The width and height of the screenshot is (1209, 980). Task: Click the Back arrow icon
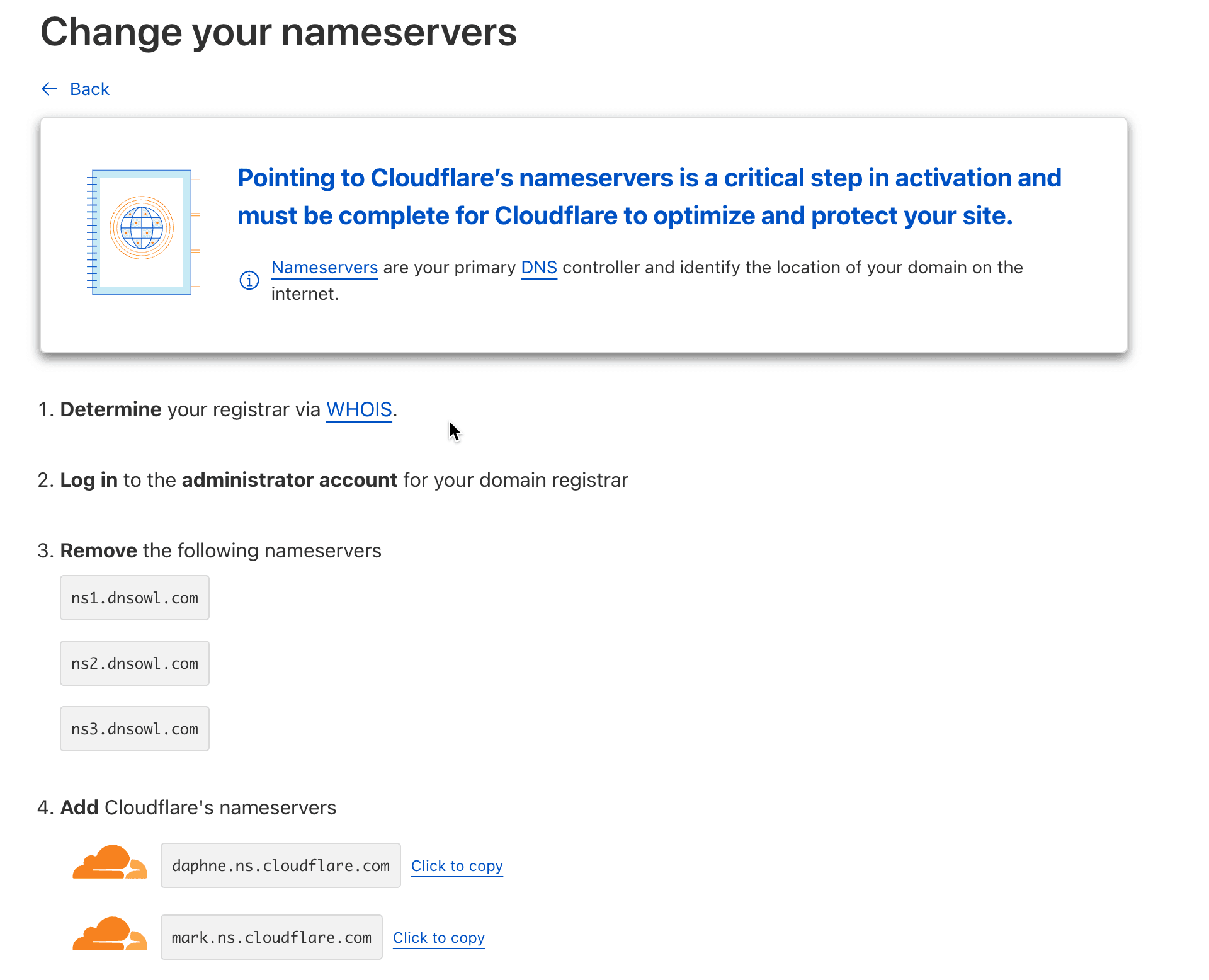click(x=49, y=89)
